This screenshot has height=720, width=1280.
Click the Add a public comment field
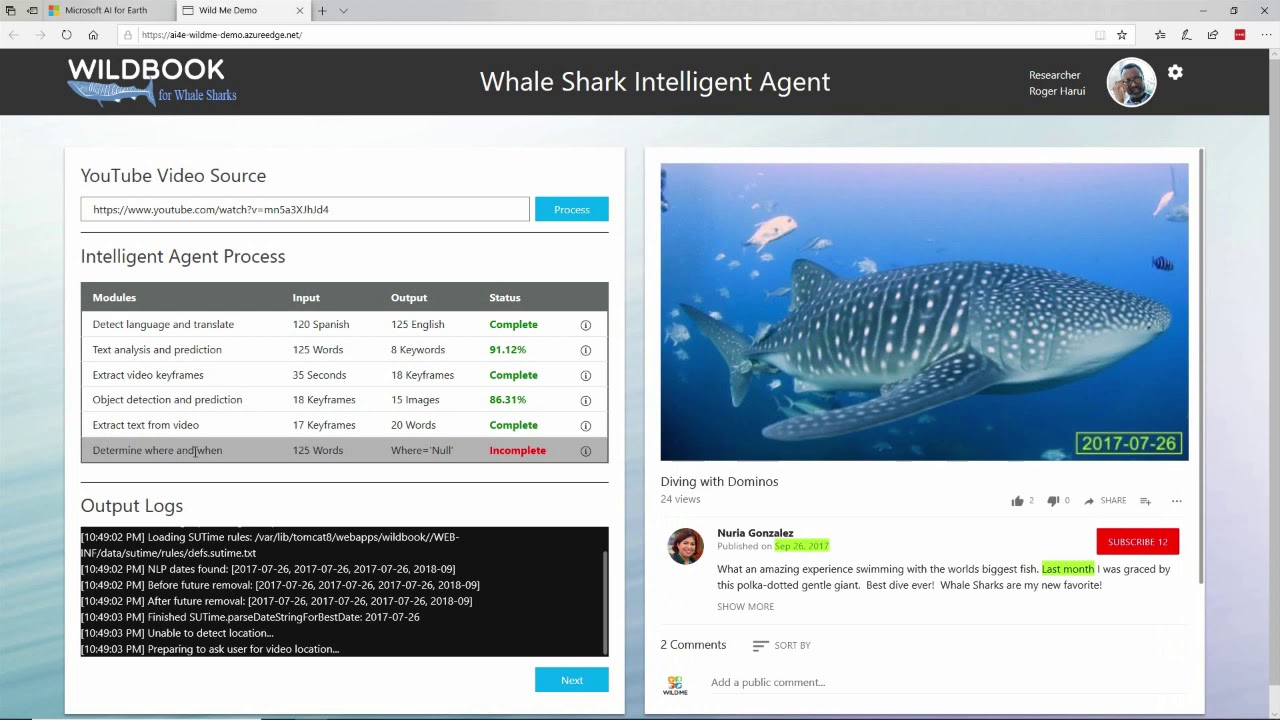948,683
